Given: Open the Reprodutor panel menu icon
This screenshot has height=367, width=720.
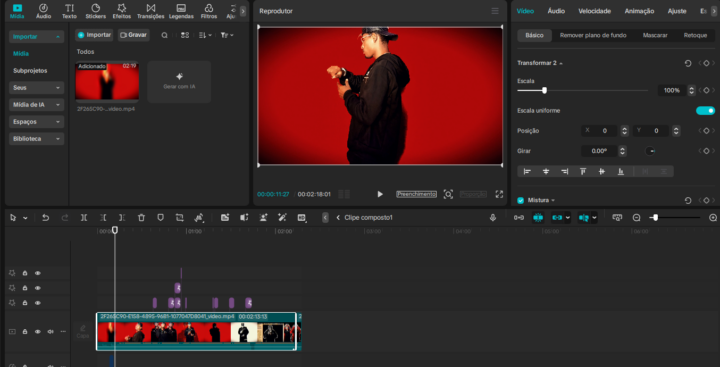Looking at the screenshot, I should pos(495,11).
